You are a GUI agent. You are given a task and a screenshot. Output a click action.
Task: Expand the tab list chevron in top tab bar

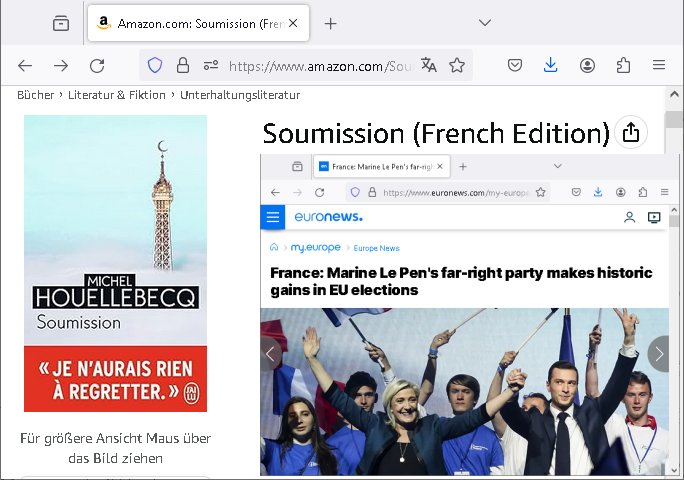(x=485, y=22)
